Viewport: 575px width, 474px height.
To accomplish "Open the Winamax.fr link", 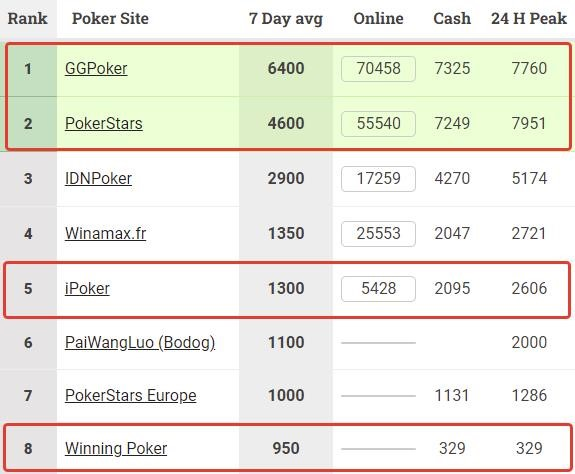I will coord(106,234).
